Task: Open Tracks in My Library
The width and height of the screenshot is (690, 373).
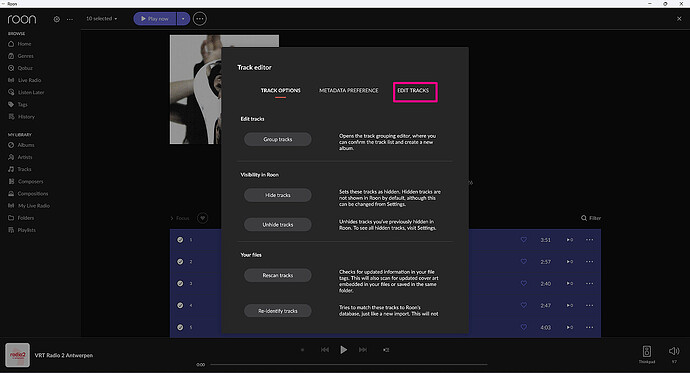Action: point(20,169)
